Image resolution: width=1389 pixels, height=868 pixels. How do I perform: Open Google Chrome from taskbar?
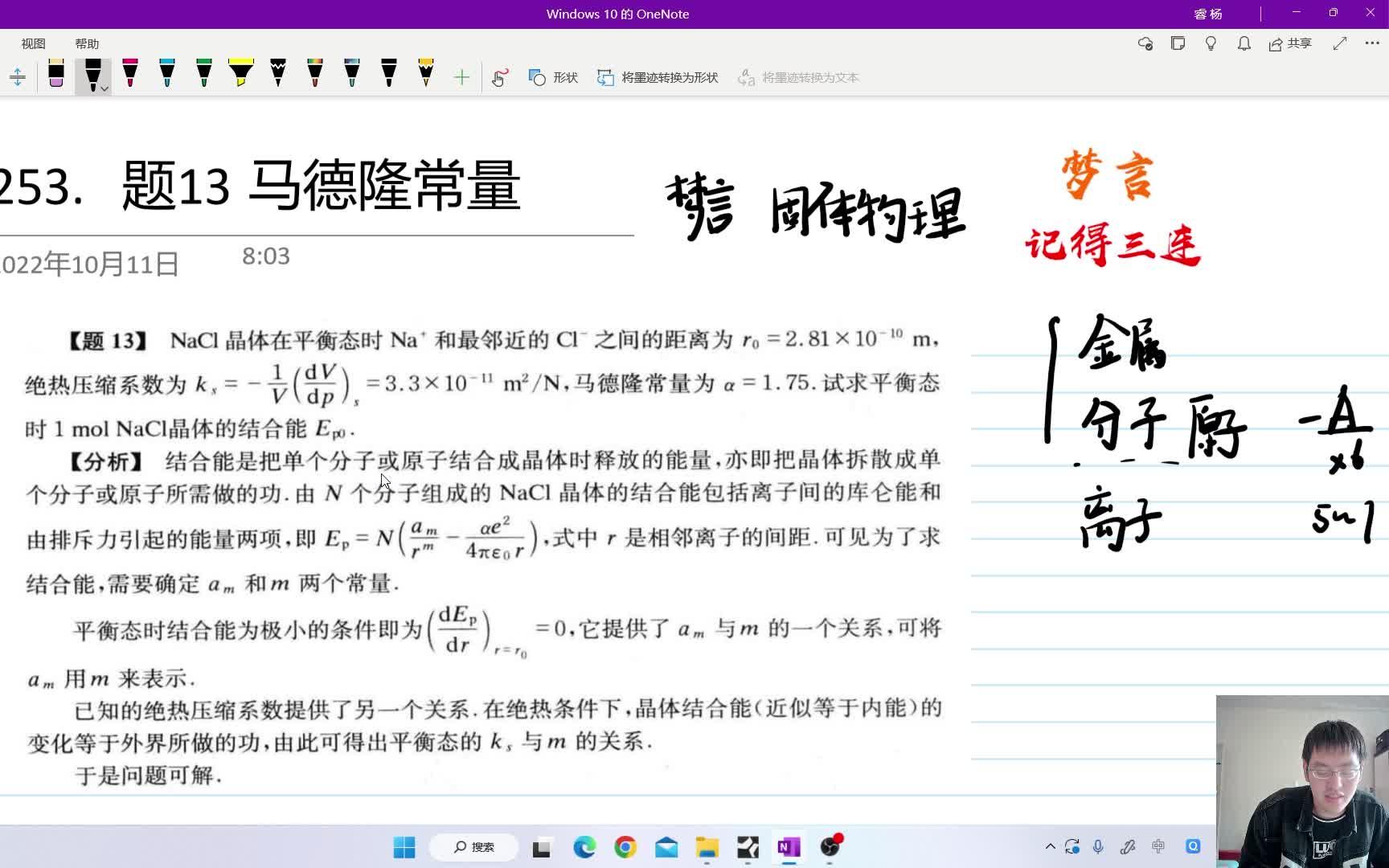(x=625, y=847)
